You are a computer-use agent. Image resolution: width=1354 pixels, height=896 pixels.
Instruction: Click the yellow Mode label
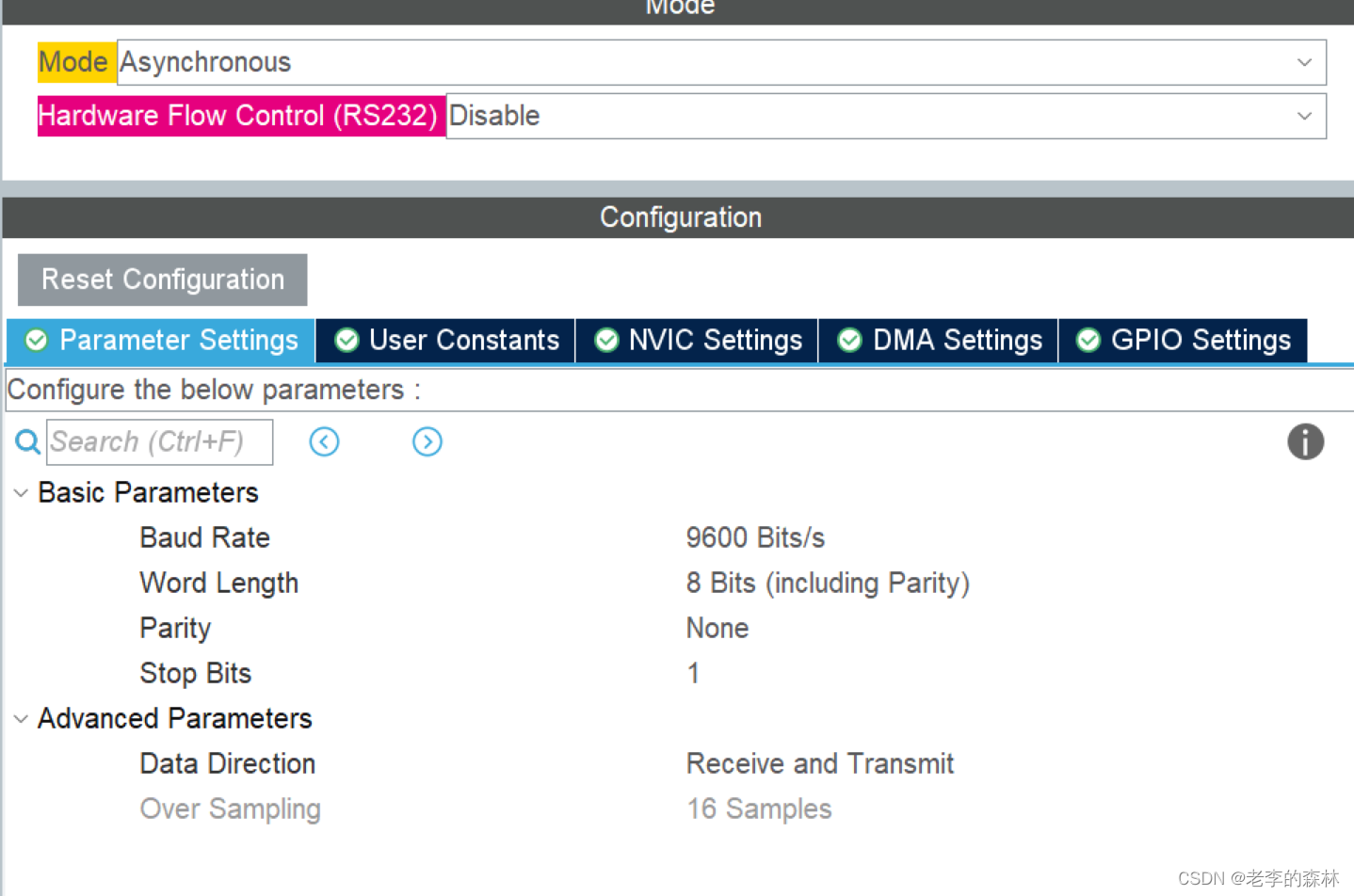[76, 62]
